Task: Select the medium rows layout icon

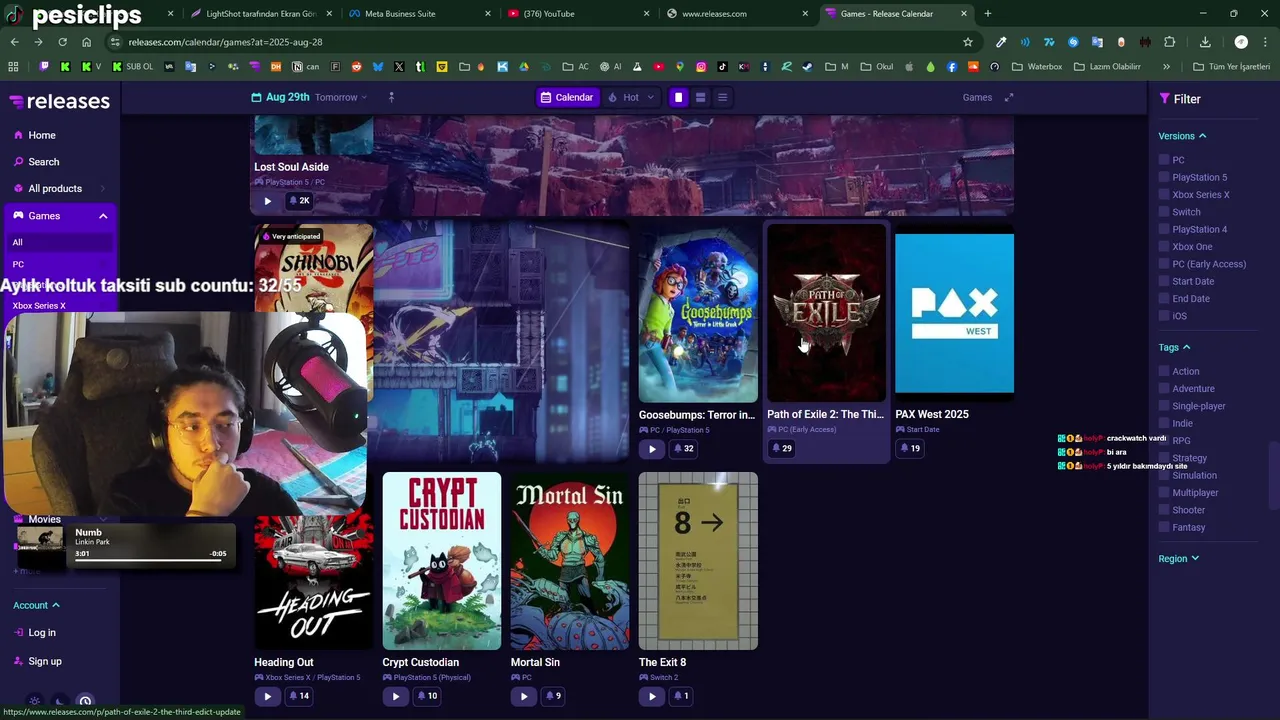Action: (x=700, y=97)
